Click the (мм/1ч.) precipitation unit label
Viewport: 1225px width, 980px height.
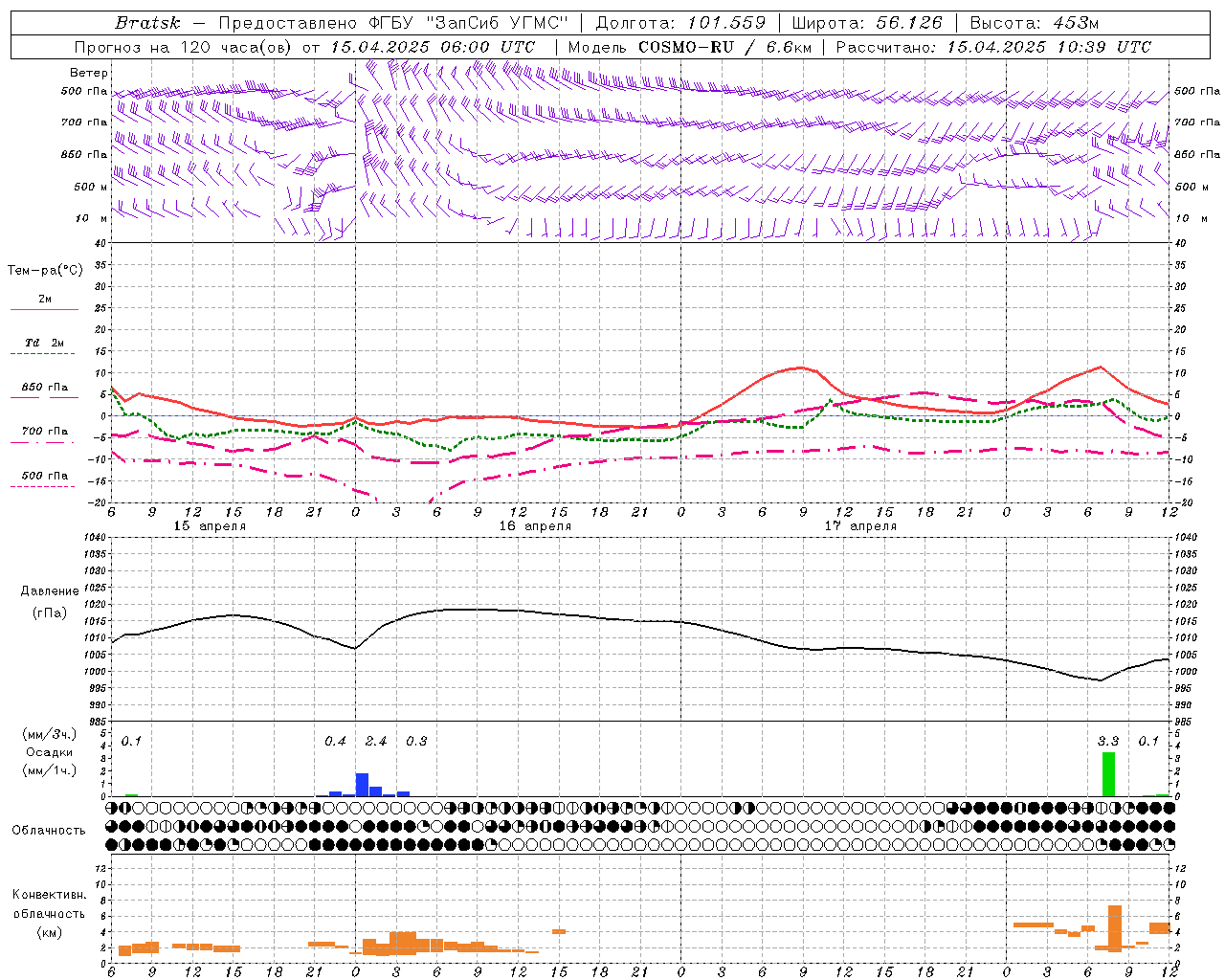(50, 770)
